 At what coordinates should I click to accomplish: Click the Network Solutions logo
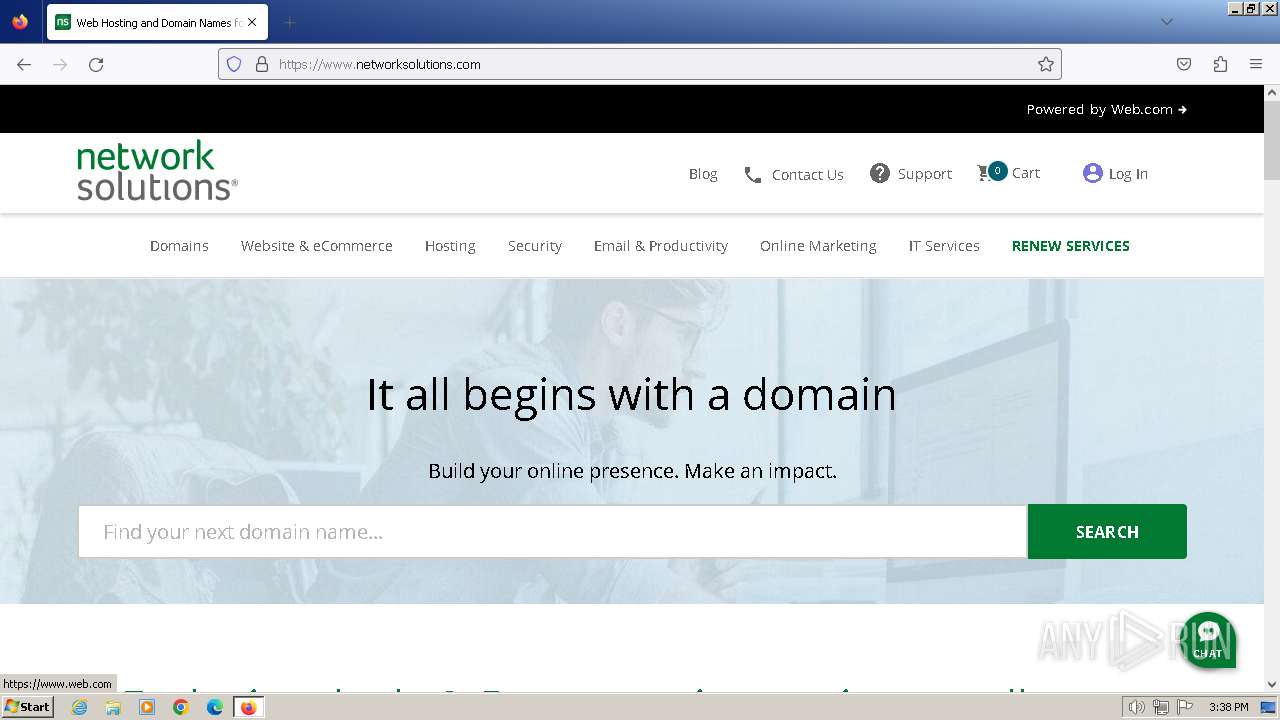pyautogui.click(x=157, y=171)
